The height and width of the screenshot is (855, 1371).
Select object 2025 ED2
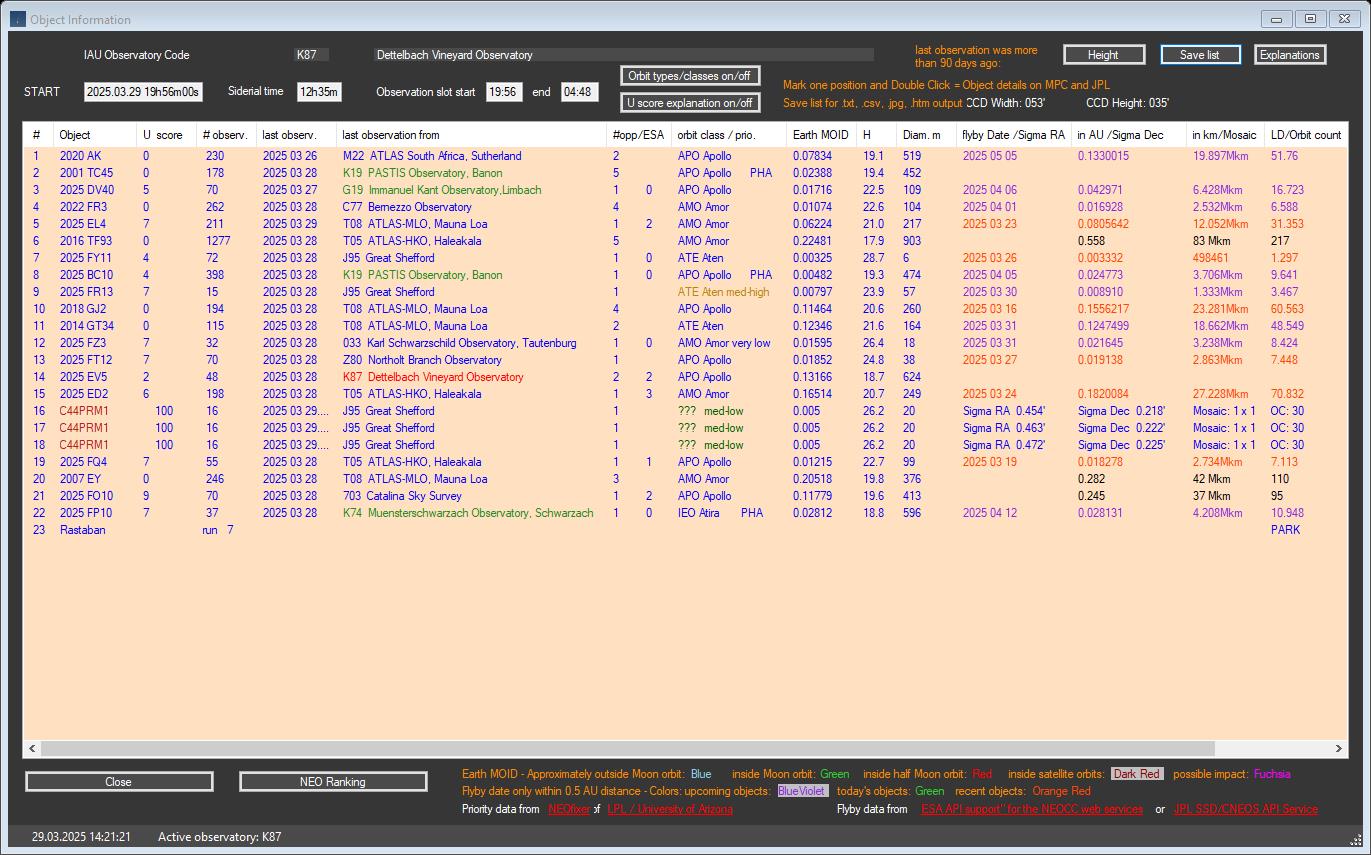pos(83,394)
